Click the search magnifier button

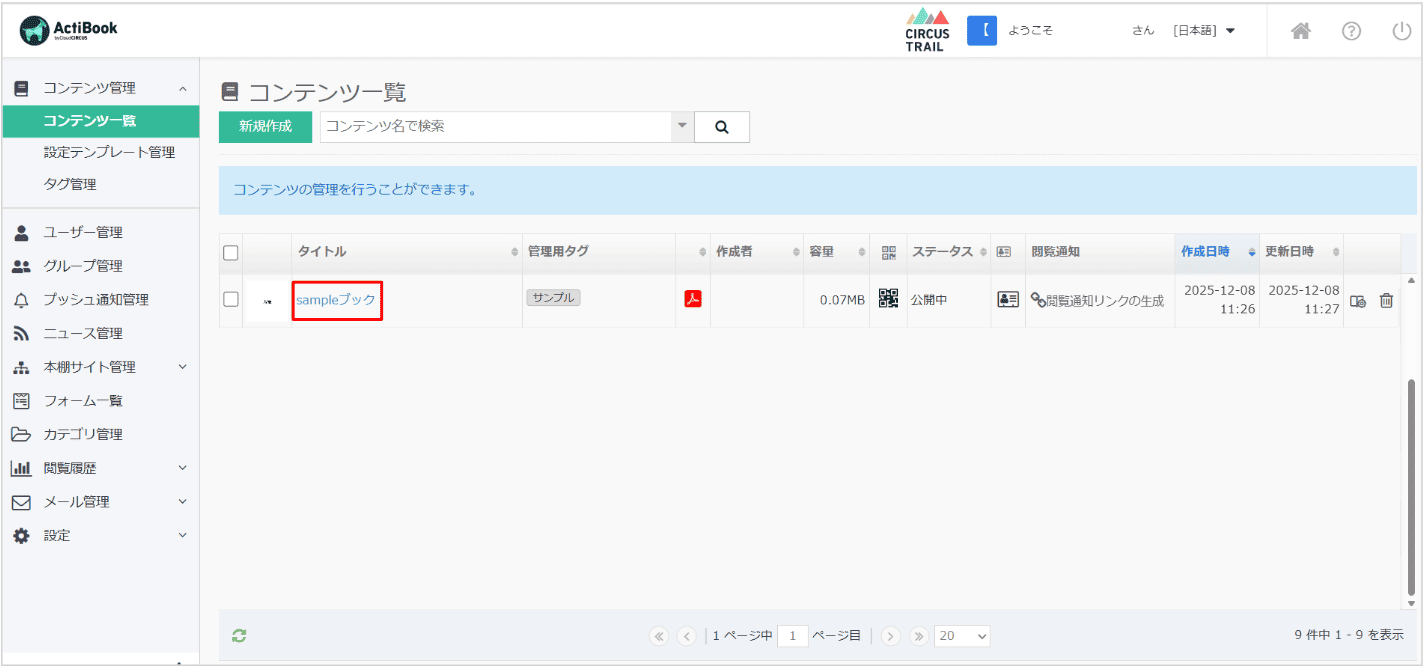[x=721, y=127]
